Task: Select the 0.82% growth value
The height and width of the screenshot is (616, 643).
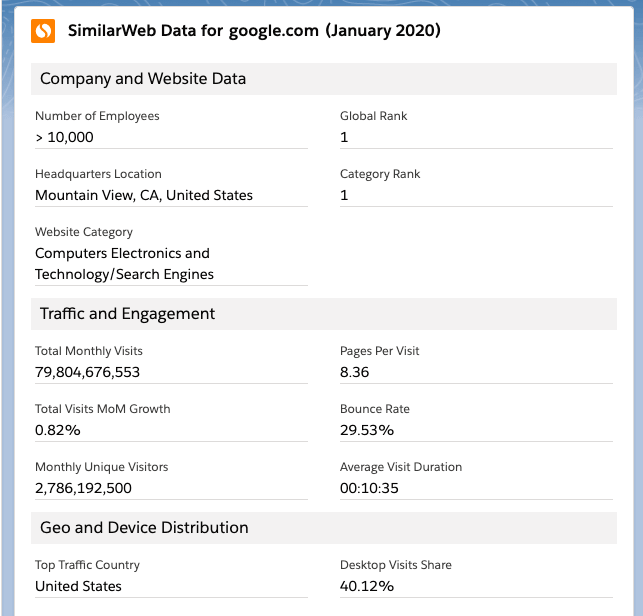Action: point(58,430)
